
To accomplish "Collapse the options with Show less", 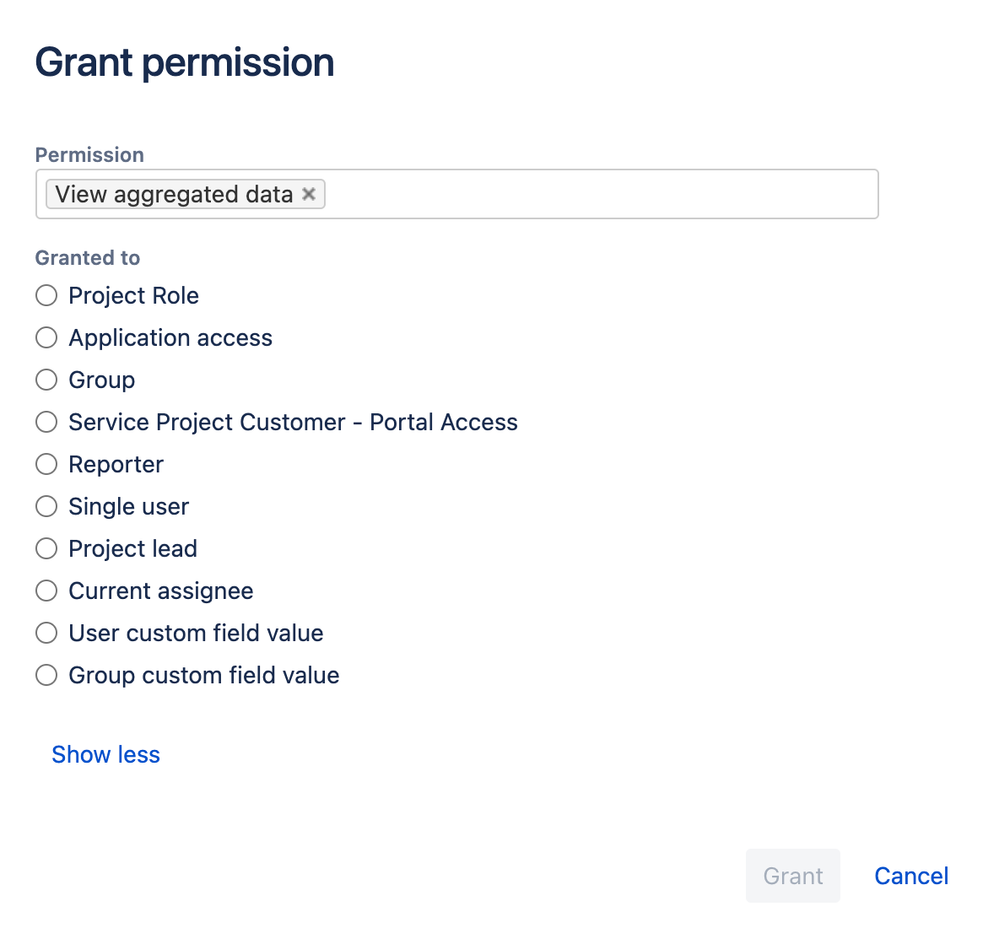I will 106,755.
